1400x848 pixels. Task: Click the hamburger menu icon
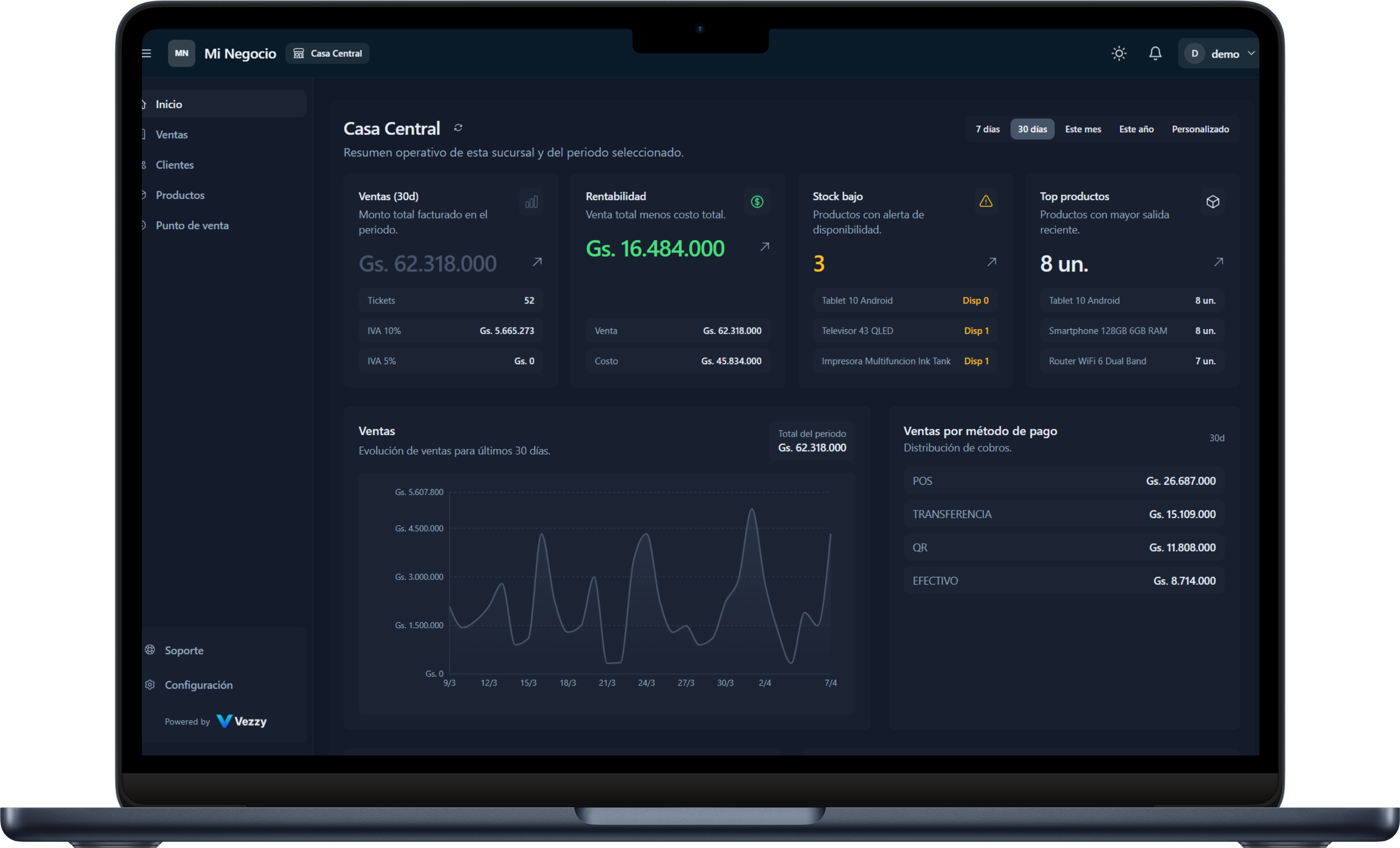(x=147, y=53)
